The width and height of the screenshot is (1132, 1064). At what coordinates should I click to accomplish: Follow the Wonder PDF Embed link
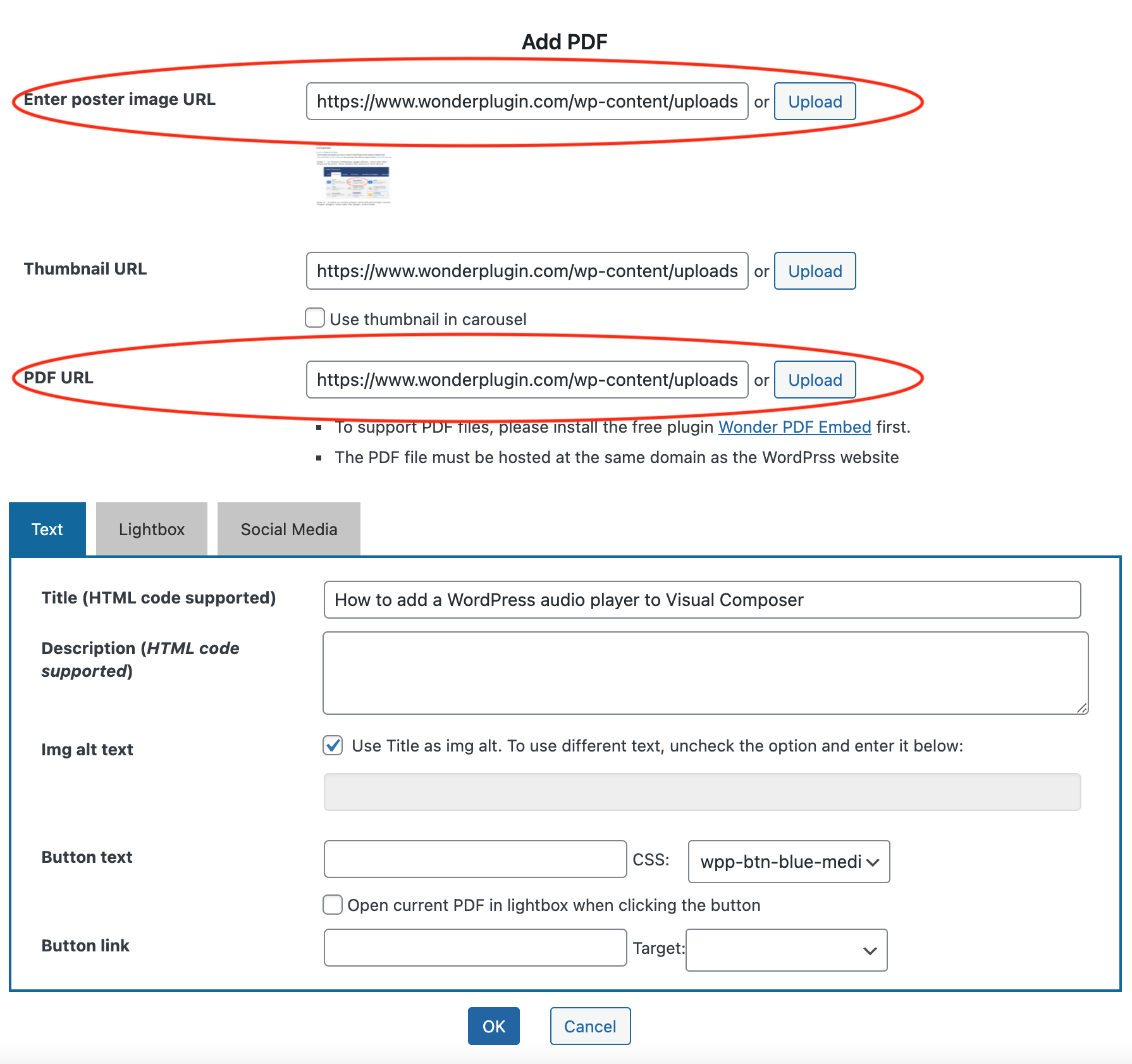[794, 427]
